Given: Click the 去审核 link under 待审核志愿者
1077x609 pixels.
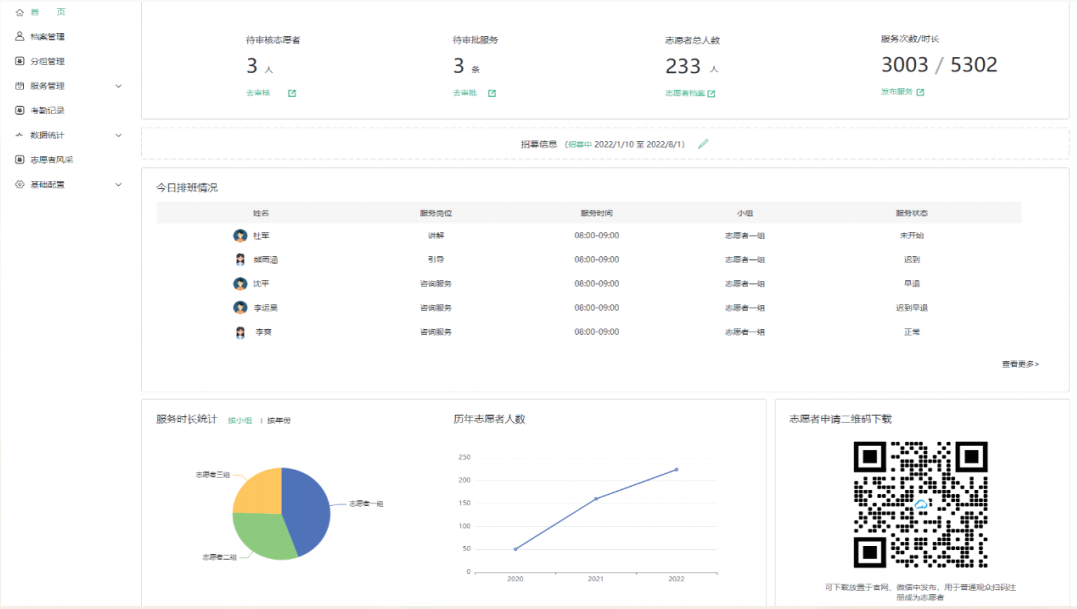Looking at the screenshot, I should tap(258, 94).
